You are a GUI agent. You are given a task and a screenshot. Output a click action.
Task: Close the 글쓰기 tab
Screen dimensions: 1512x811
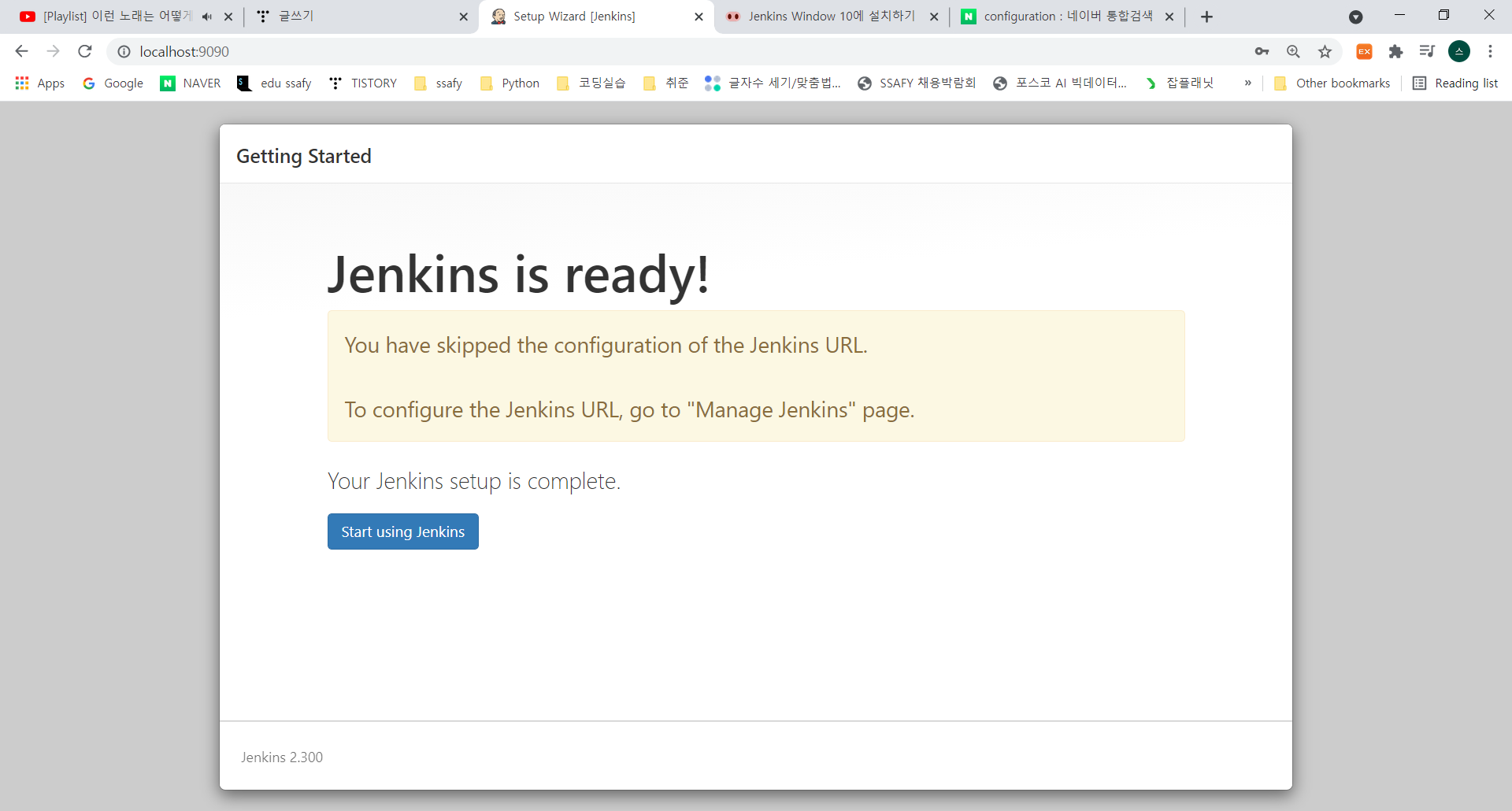[463, 17]
